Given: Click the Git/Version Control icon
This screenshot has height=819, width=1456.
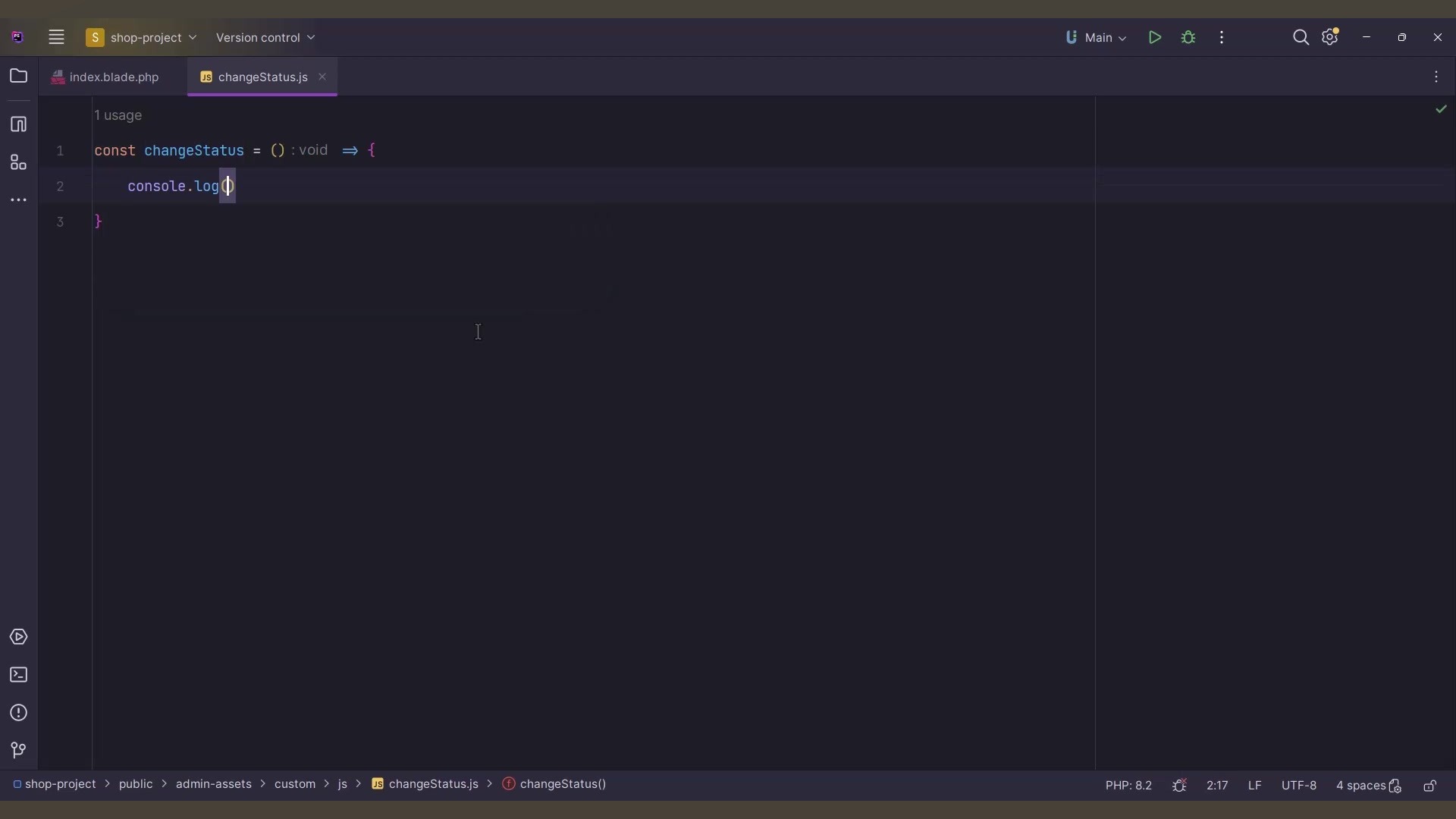Looking at the screenshot, I should click(x=18, y=750).
